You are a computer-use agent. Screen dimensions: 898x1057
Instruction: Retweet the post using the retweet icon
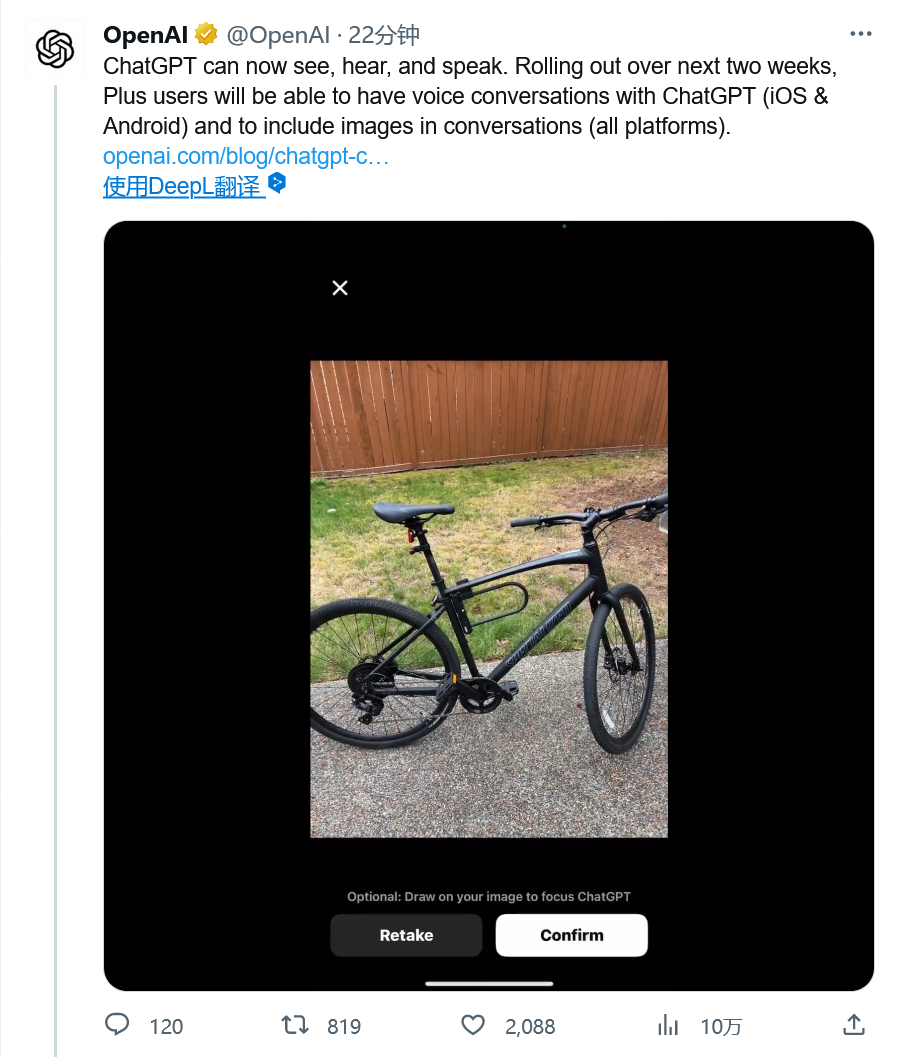pyautogui.click(x=295, y=1025)
